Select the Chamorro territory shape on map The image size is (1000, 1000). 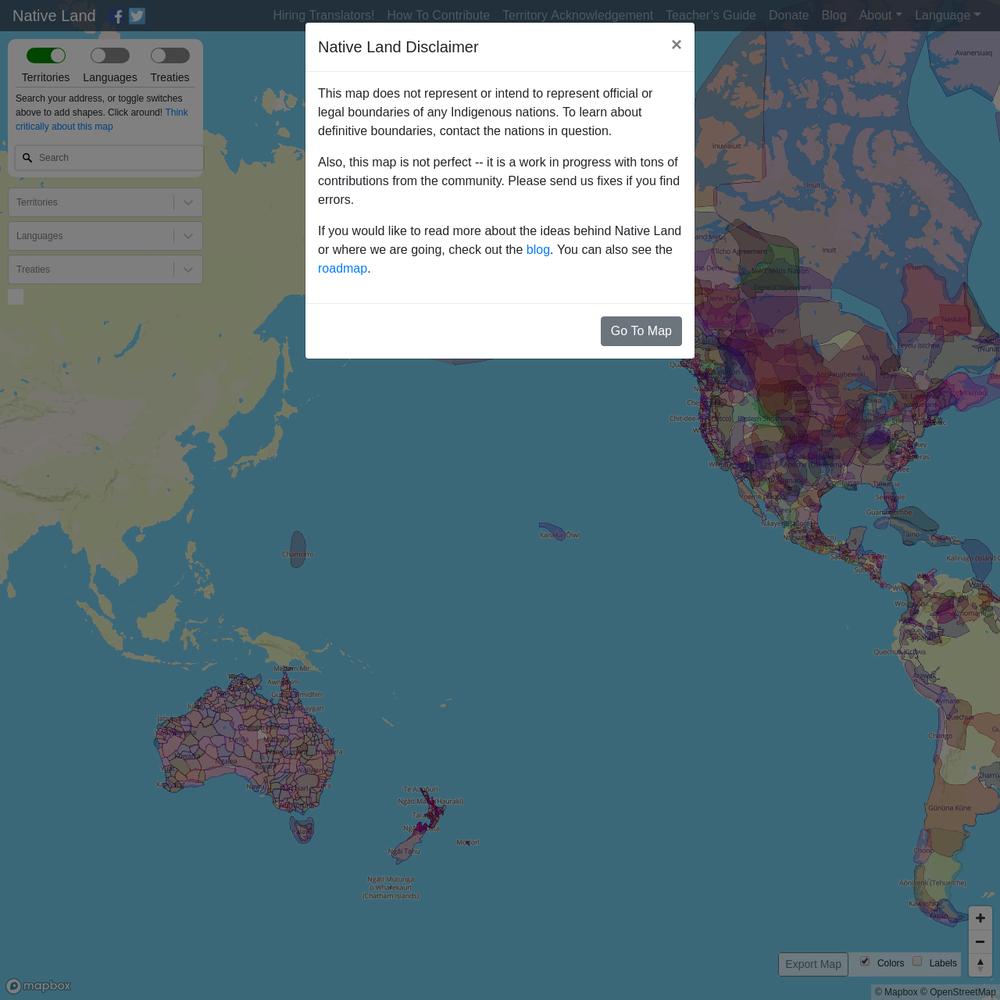[298, 548]
